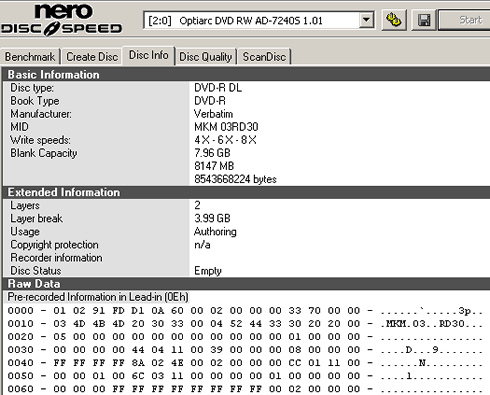Select the 4X - 6X - 8X write speeds value
The width and height of the screenshot is (490, 395).
point(225,140)
